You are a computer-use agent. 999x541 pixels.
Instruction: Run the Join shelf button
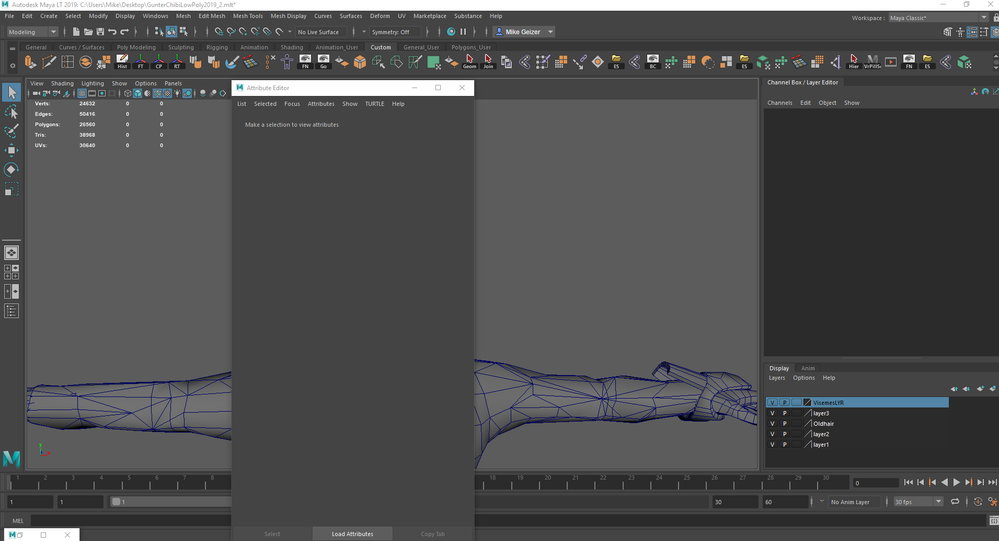[488, 62]
